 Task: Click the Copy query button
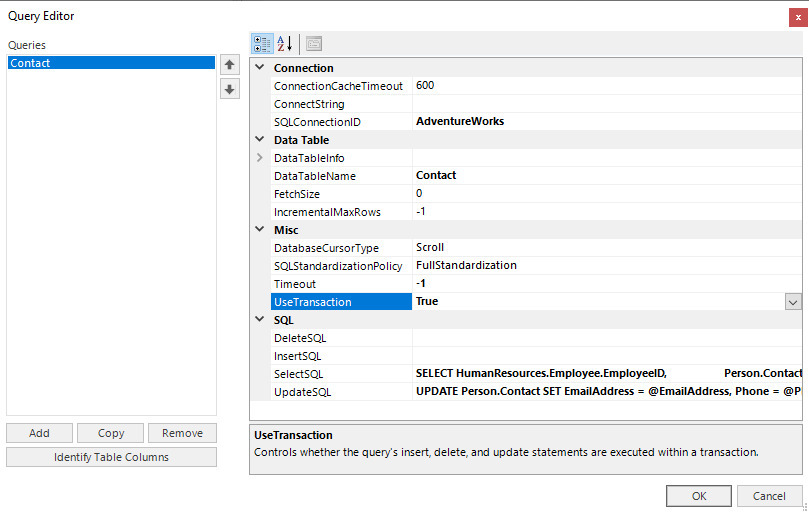(x=110, y=433)
